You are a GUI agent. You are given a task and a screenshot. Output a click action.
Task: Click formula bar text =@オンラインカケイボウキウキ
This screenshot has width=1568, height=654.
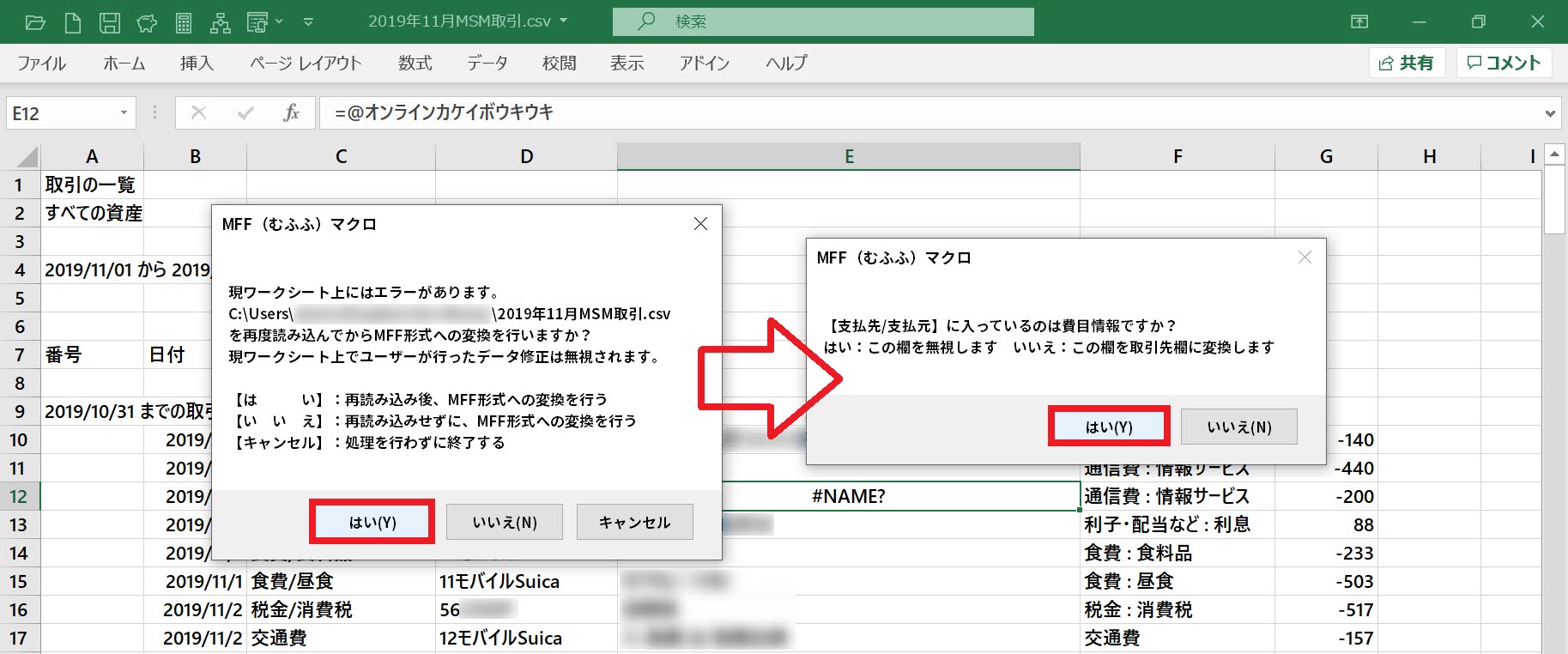tap(444, 112)
